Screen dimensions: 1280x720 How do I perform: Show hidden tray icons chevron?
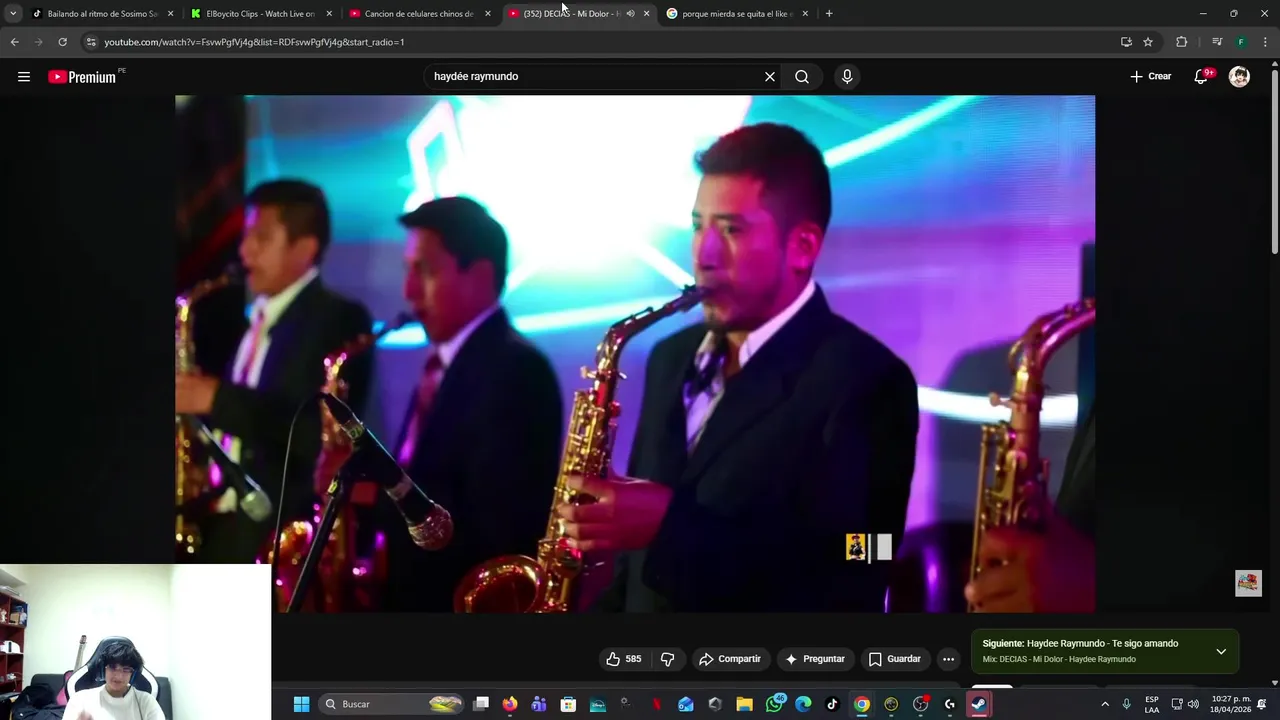coord(1105,704)
